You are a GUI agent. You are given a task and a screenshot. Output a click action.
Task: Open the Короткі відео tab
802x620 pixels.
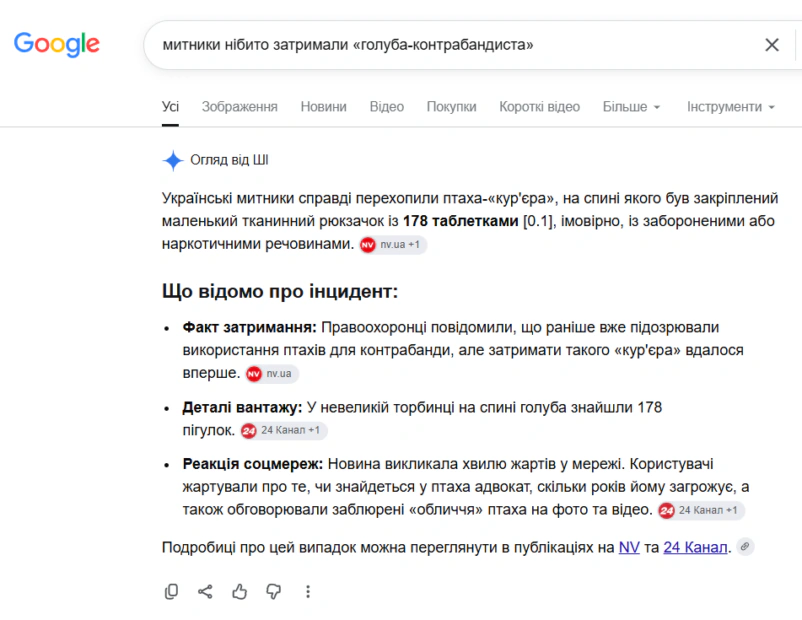click(x=539, y=107)
